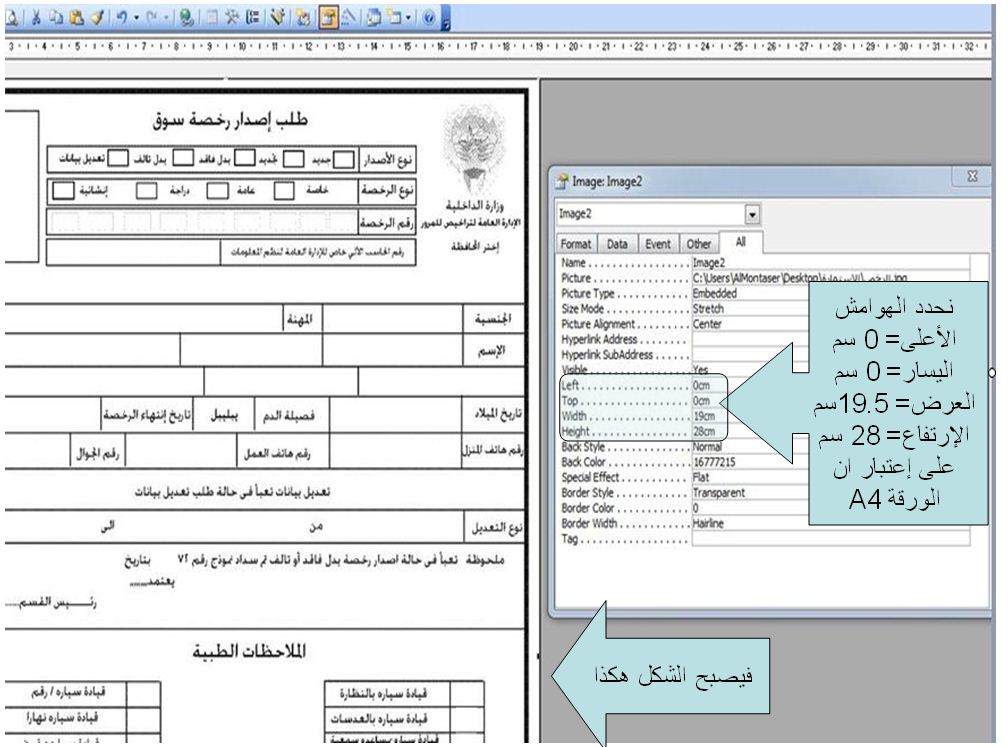1008x747 pixels.
Task: Switch to the Other tab
Action: pos(699,244)
